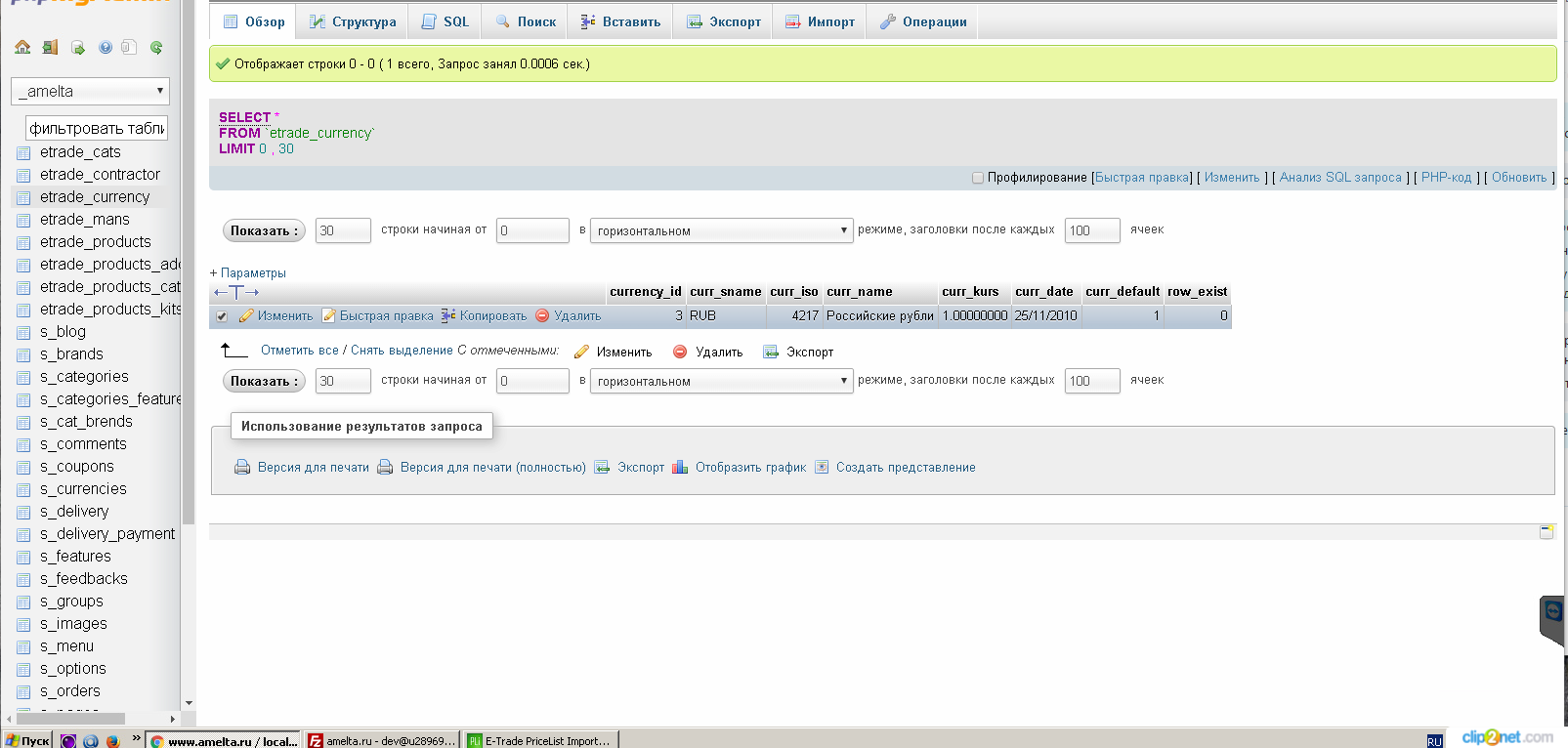
Task: Open top горизонтальном display mode dropdown
Action: [722, 230]
